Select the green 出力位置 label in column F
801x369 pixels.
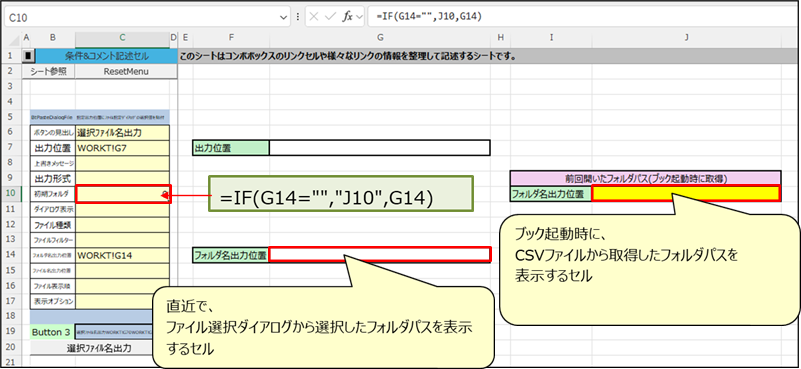[x=231, y=148]
